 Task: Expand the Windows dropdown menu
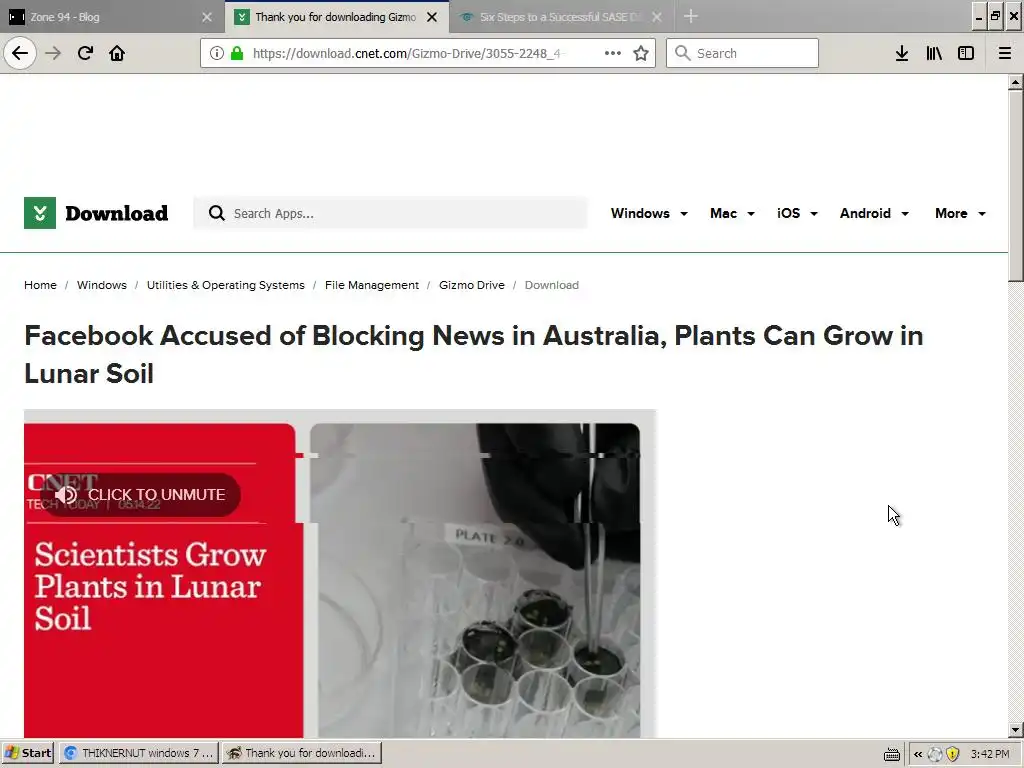(x=649, y=214)
